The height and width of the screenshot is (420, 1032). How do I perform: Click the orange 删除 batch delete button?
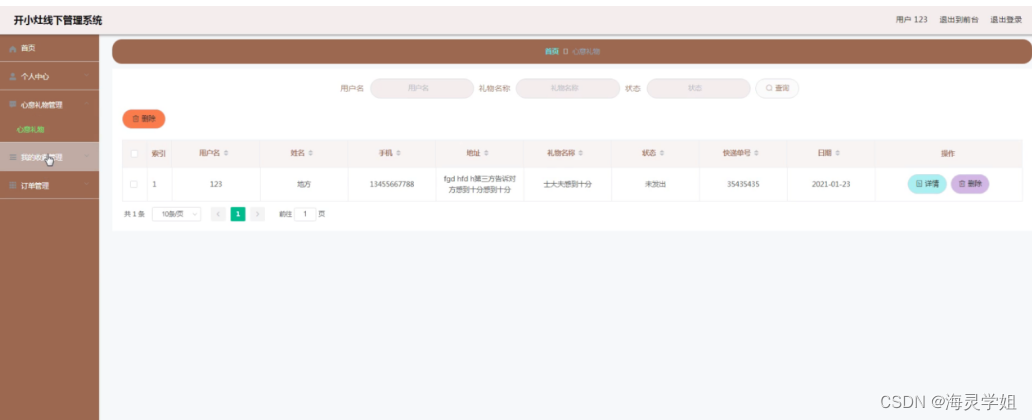(143, 118)
